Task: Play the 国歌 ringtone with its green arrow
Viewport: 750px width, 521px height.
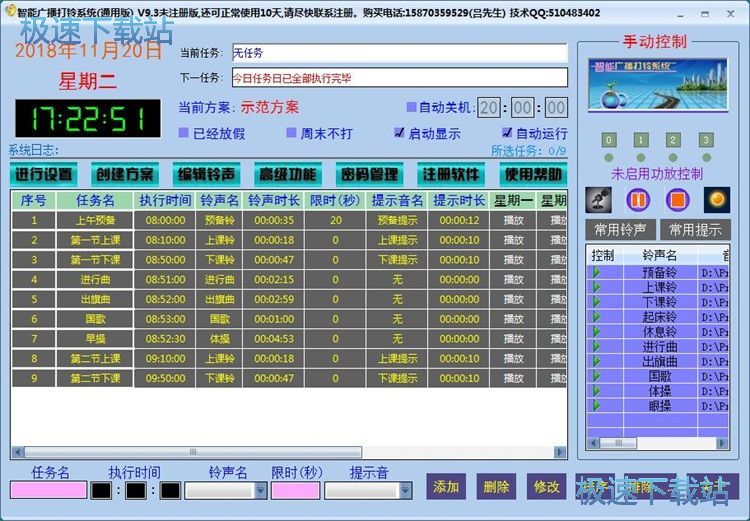Action: [596, 376]
